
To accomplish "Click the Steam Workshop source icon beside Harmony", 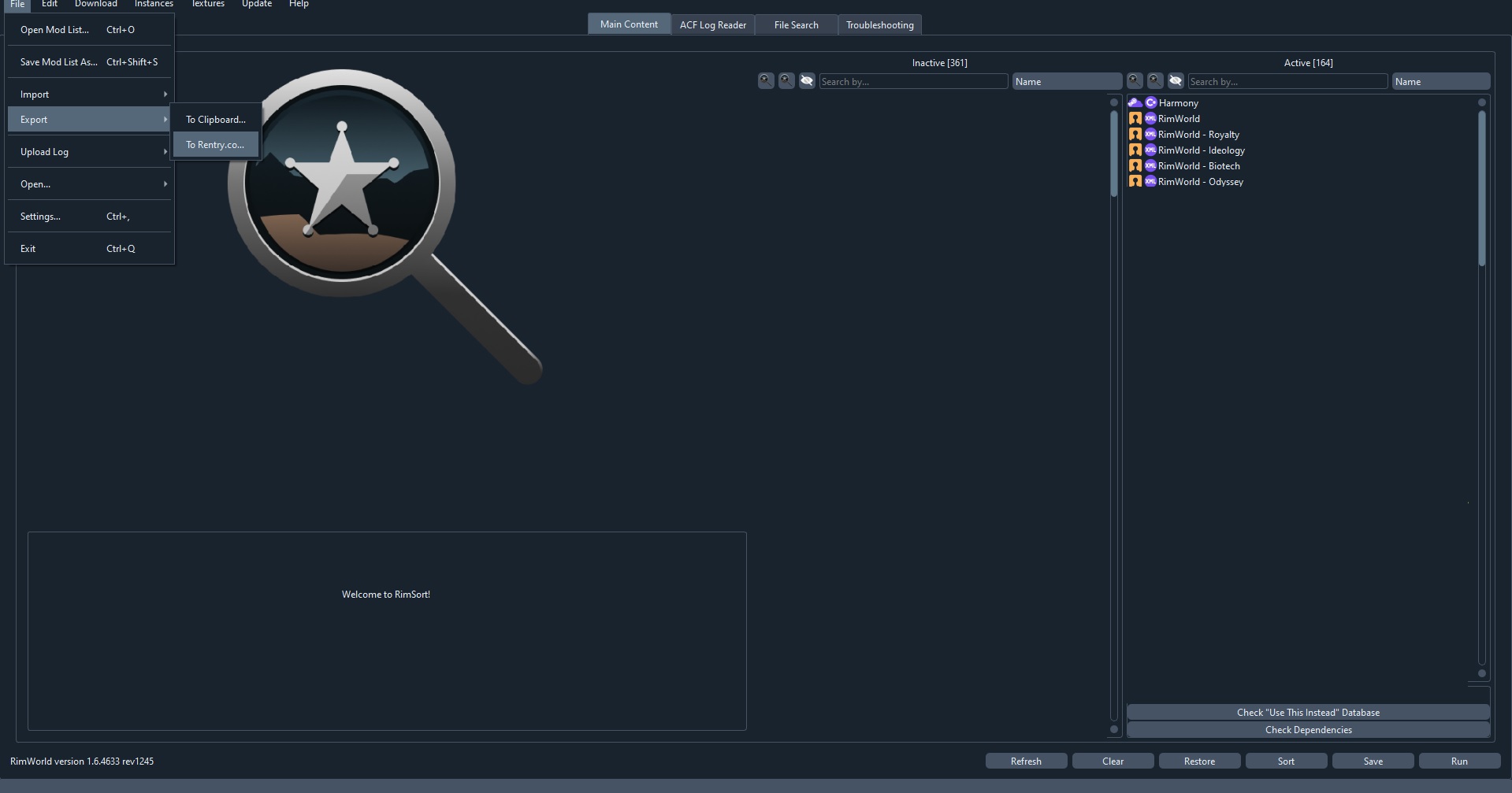I will click(1135, 103).
